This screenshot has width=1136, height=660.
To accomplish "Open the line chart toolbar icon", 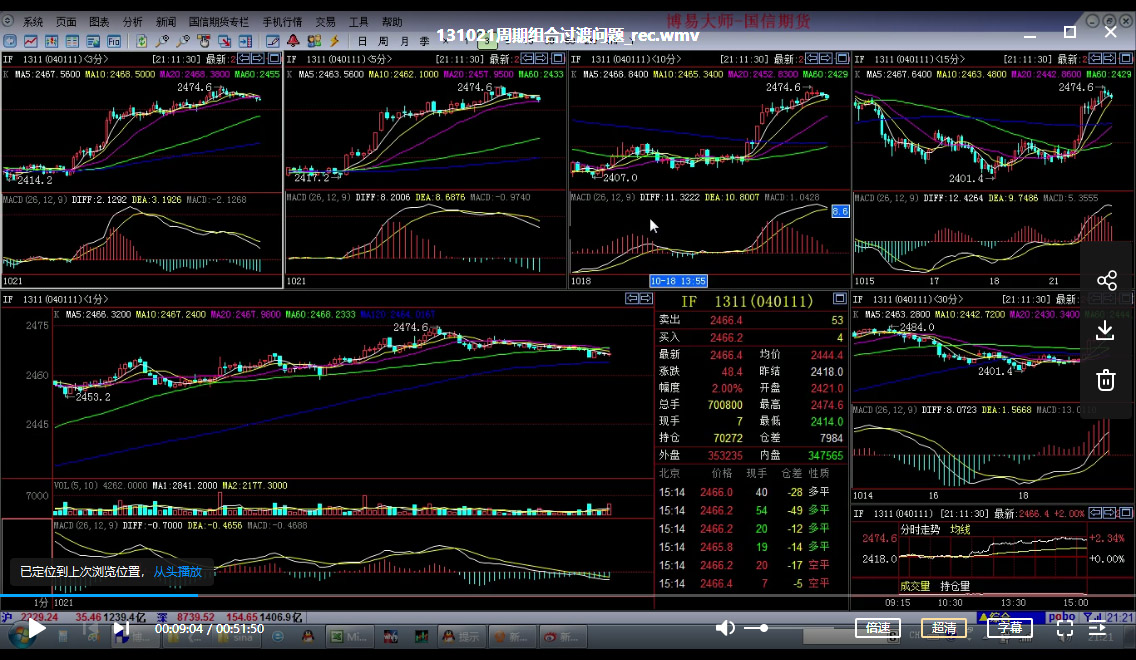I will [x=31, y=41].
